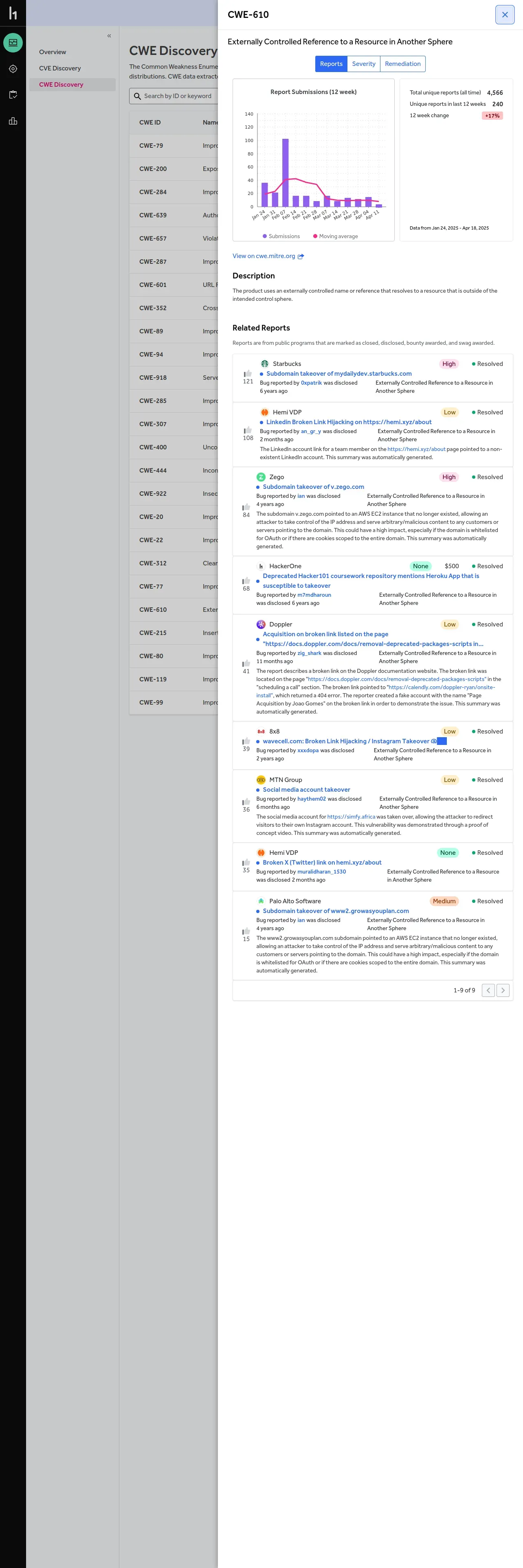Click external link icon beside cwe.mitre.org

[x=301, y=256]
